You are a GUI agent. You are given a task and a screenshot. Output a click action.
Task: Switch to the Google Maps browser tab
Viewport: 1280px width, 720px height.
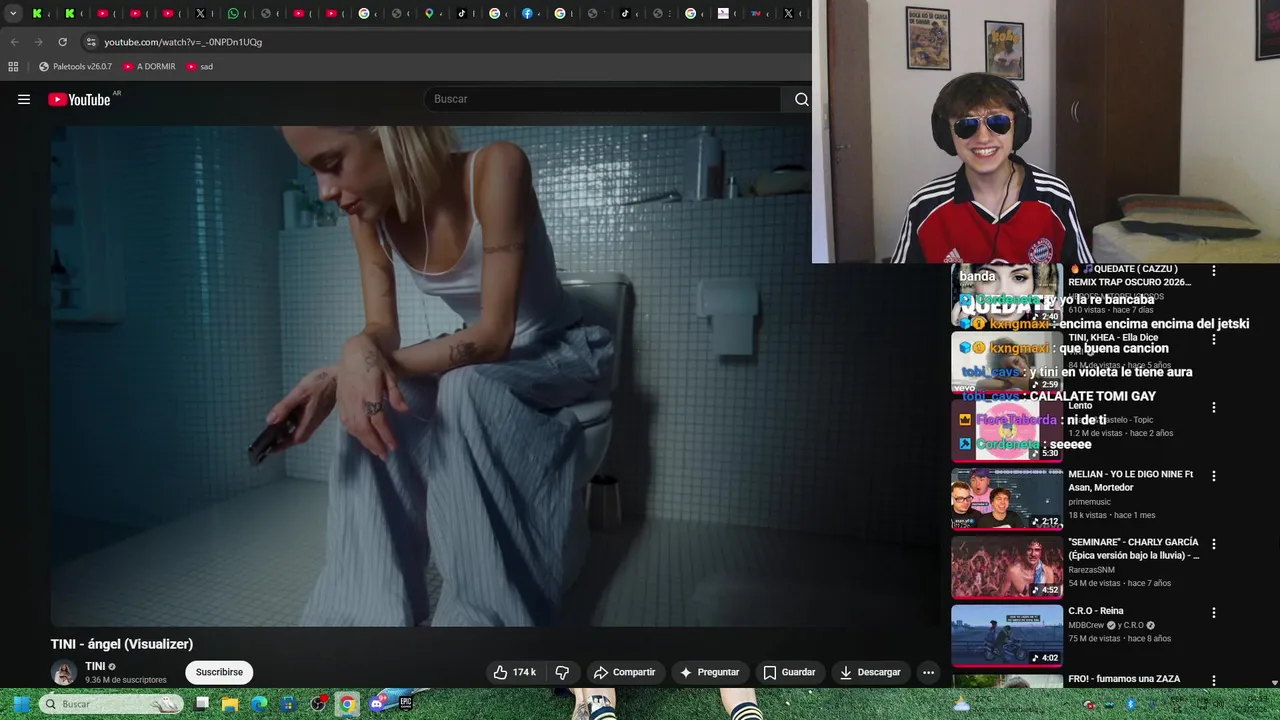pos(429,13)
